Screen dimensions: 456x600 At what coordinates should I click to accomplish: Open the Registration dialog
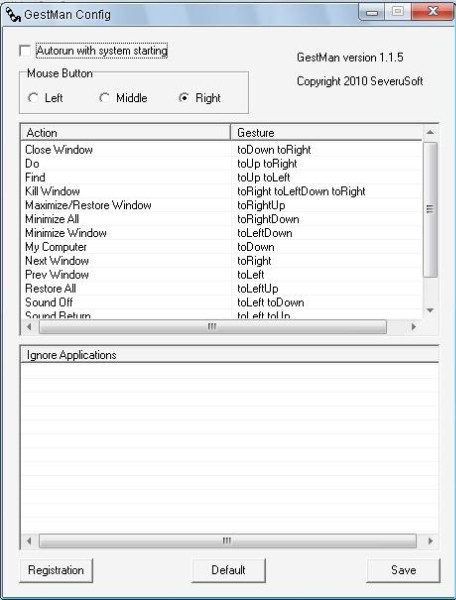(x=56, y=570)
